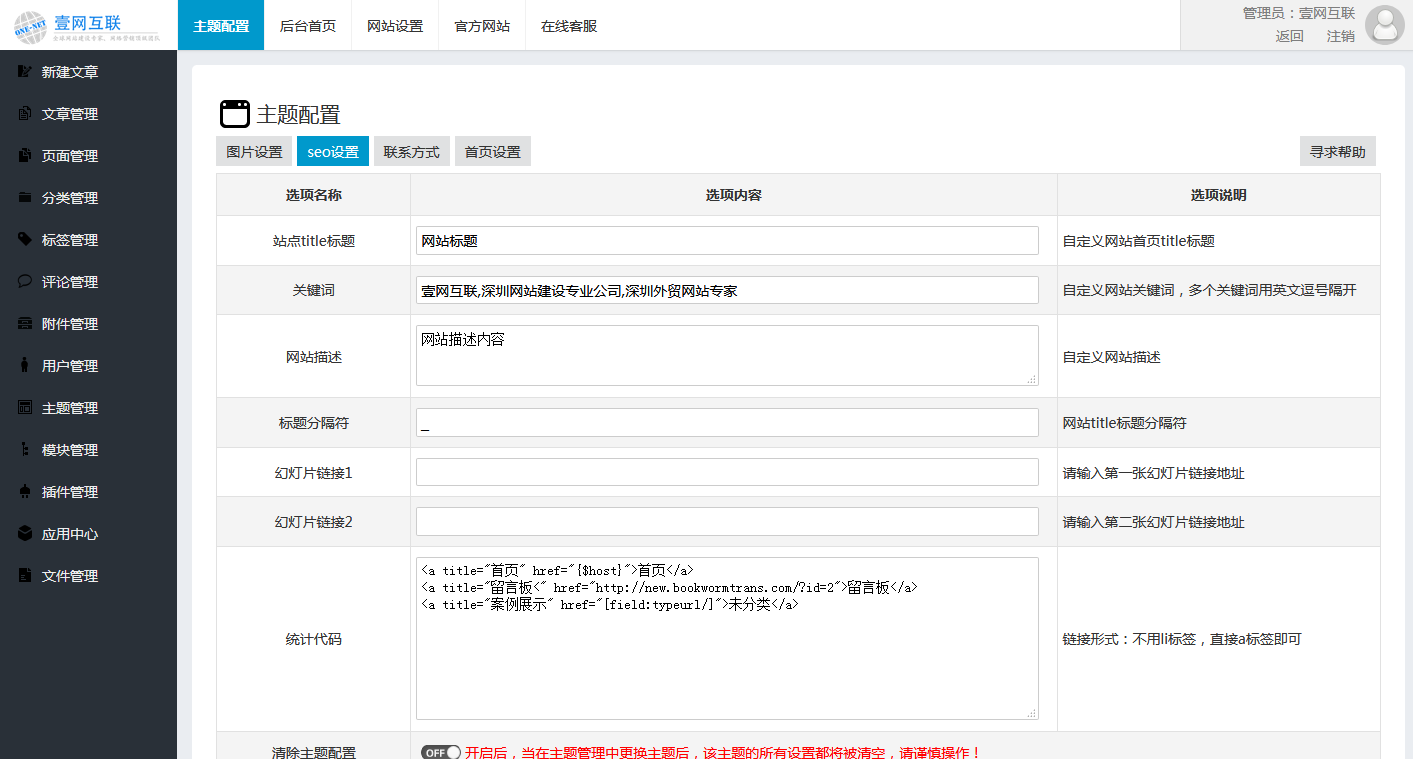Click the 页面管理 pages icon
Image resolution: width=1413 pixels, height=759 pixels.
click(x=25, y=156)
